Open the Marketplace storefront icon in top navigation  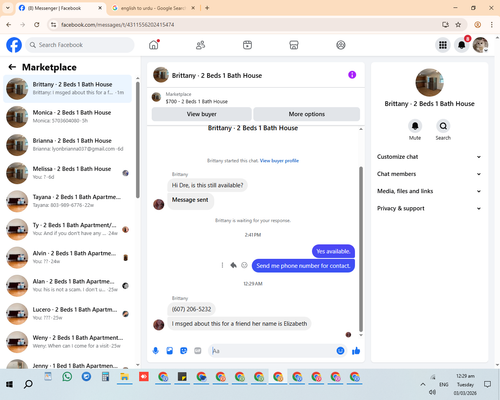click(x=294, y=45)
